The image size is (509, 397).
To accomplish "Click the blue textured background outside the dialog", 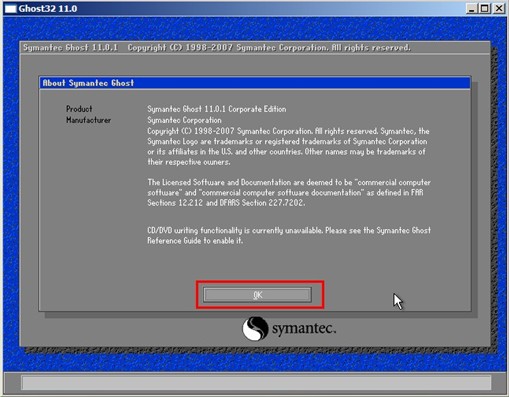I will [x=253, y=28].
